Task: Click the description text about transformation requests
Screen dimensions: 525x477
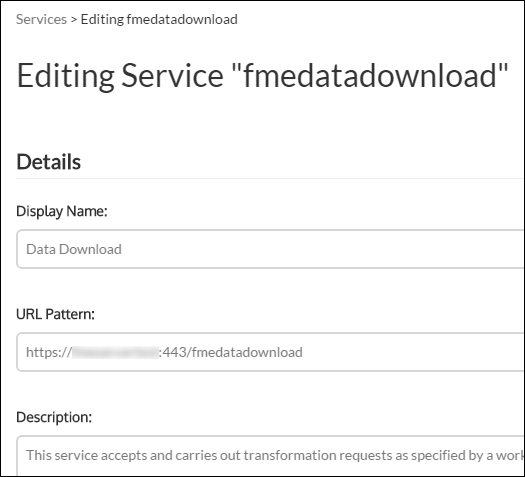Action: click(275, 455)
